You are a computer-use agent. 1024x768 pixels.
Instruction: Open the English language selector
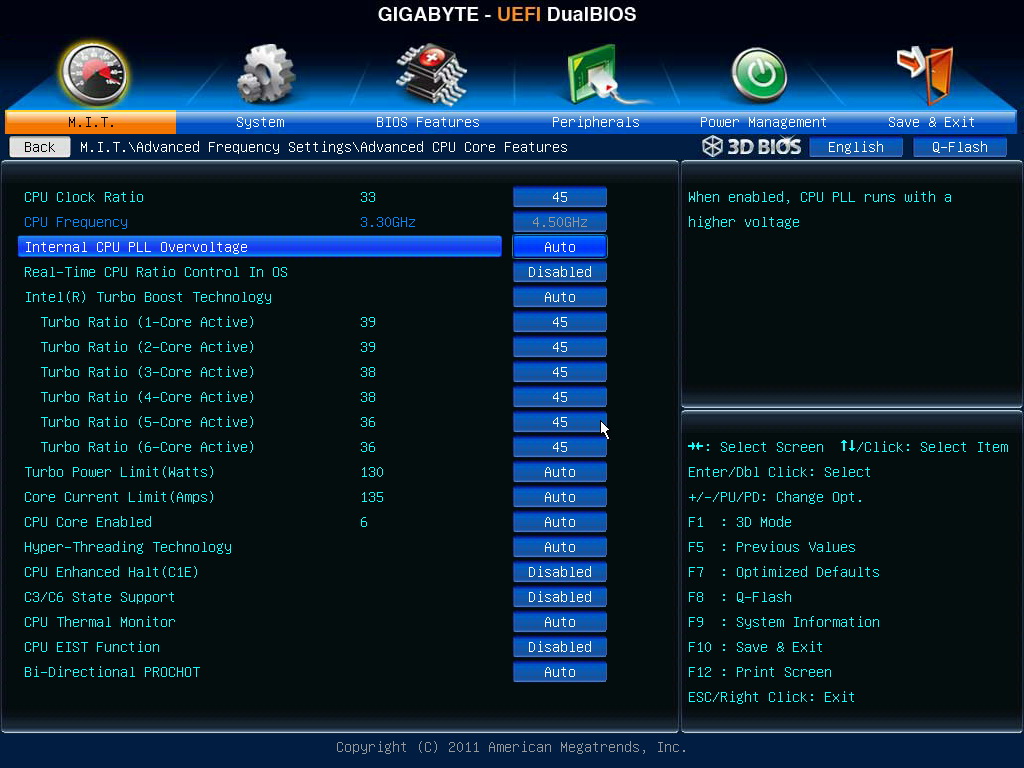click(x=856, y=147)
